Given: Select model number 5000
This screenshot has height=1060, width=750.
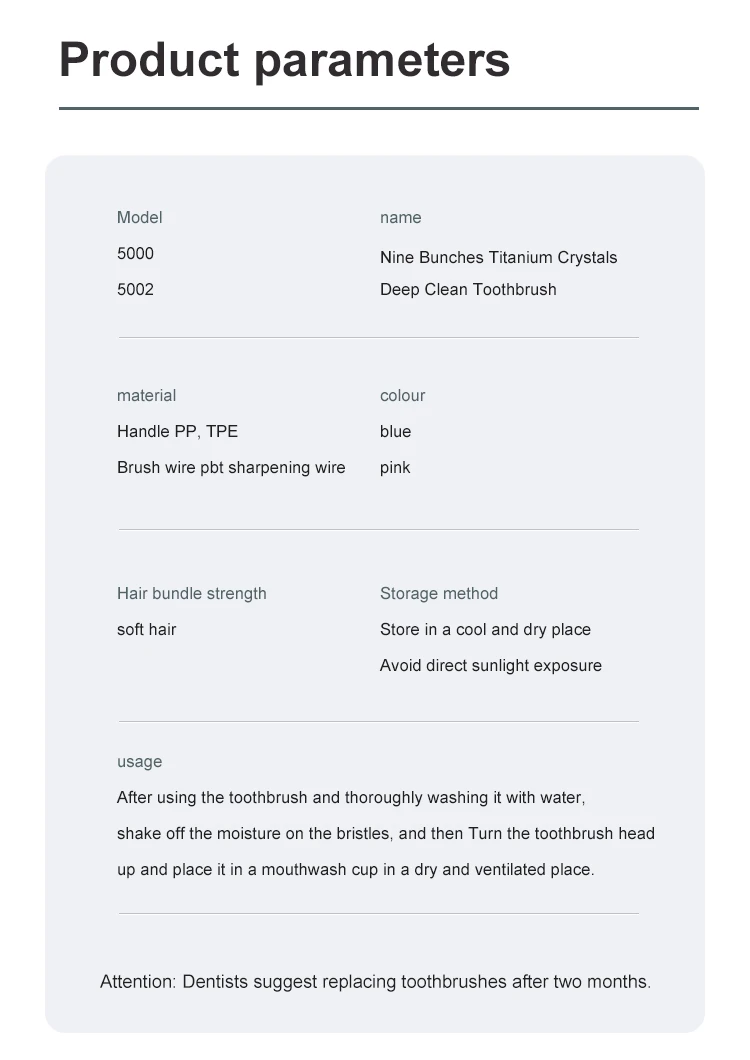Looking at the screenshot, I should click(135, 253).
